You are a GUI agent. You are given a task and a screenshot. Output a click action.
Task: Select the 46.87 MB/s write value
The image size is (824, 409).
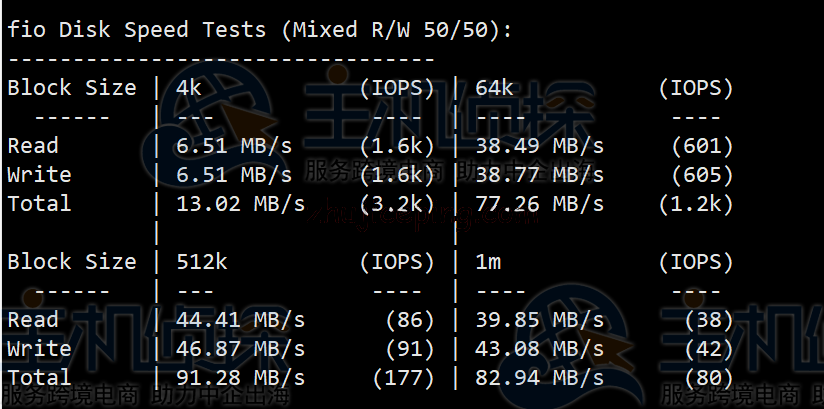[x=241, y=349]
